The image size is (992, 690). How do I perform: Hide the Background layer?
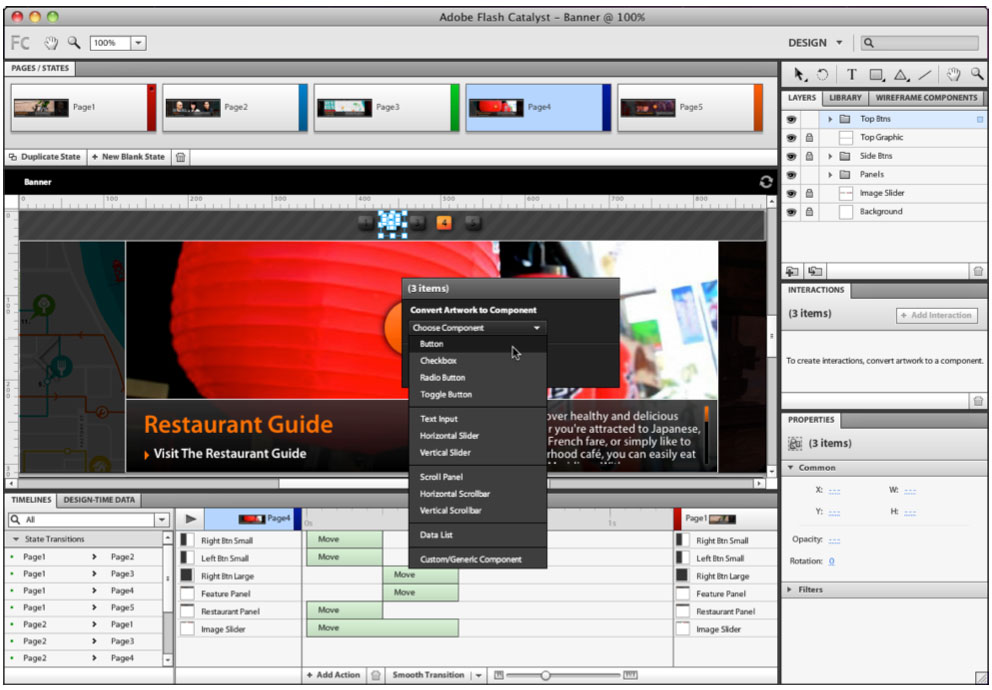tap(791, 212)
